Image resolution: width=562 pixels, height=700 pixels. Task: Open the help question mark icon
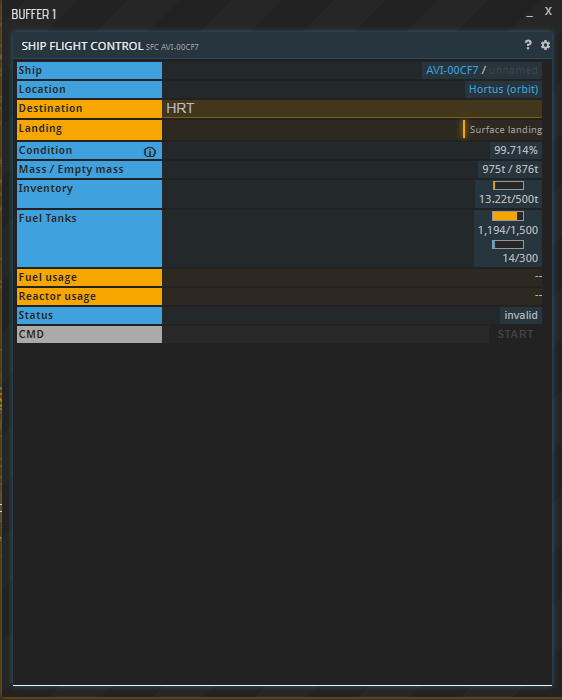[528, 45]
